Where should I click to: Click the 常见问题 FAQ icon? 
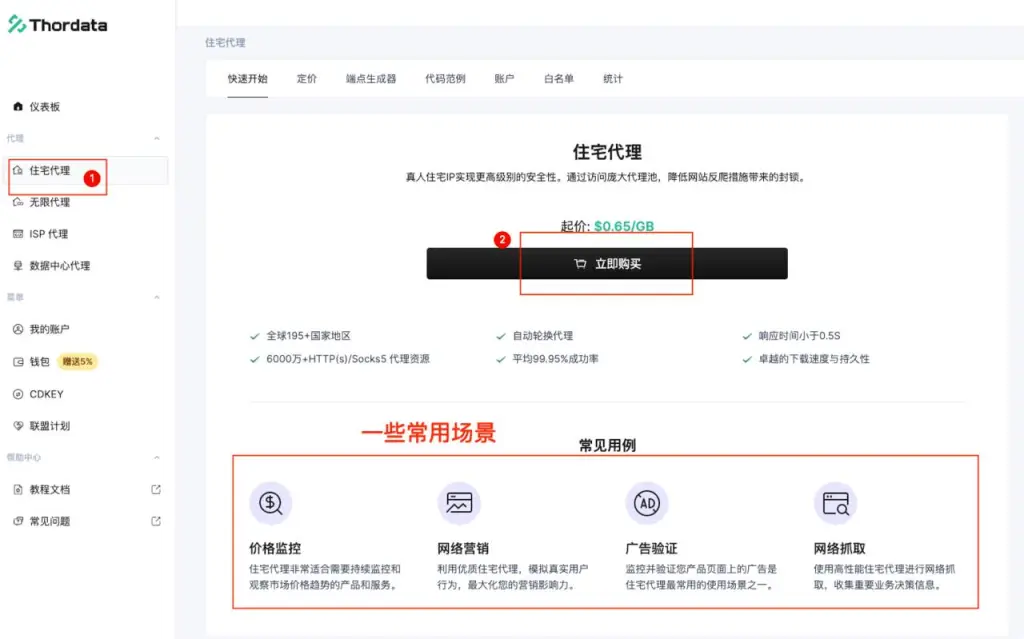(18, 521)
